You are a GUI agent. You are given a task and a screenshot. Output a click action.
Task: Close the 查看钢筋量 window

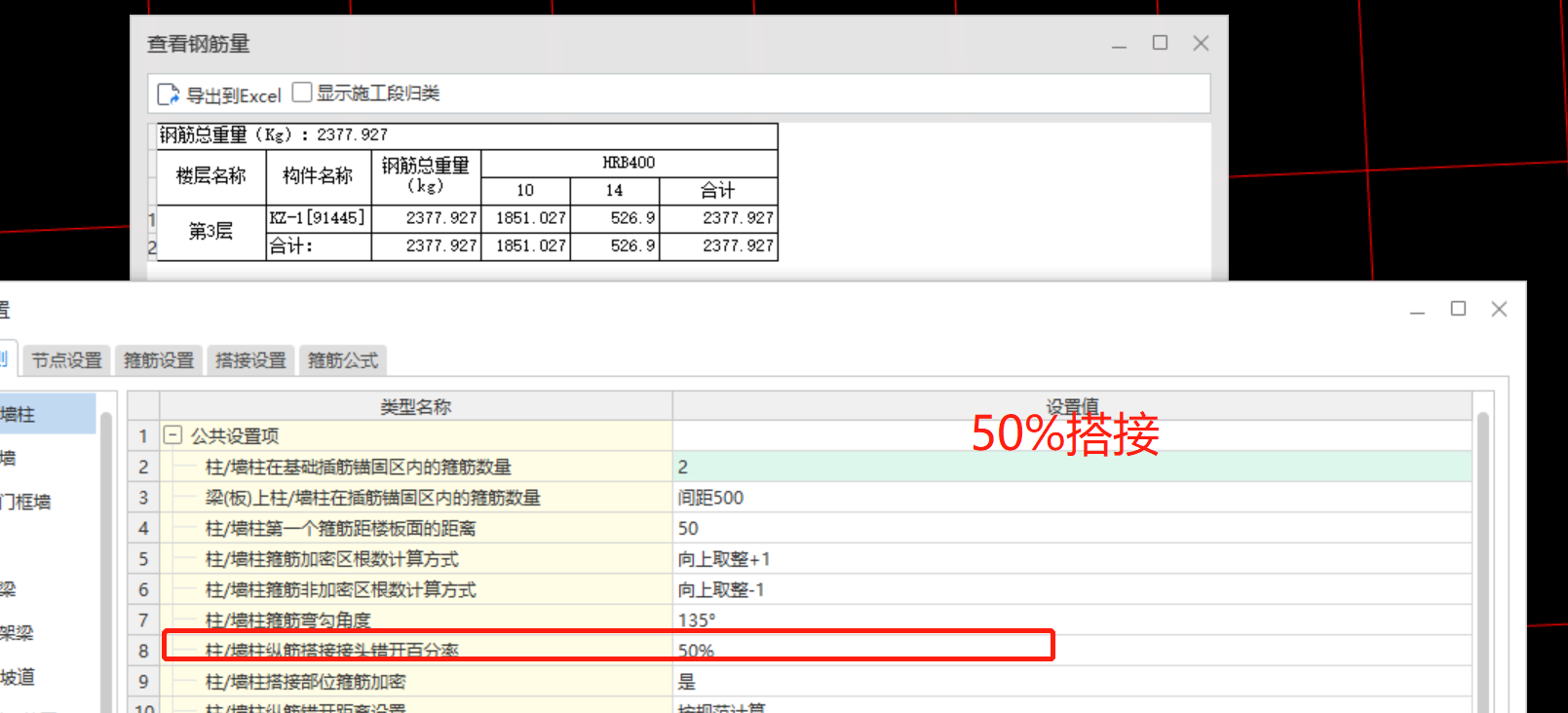point(1201,43)
